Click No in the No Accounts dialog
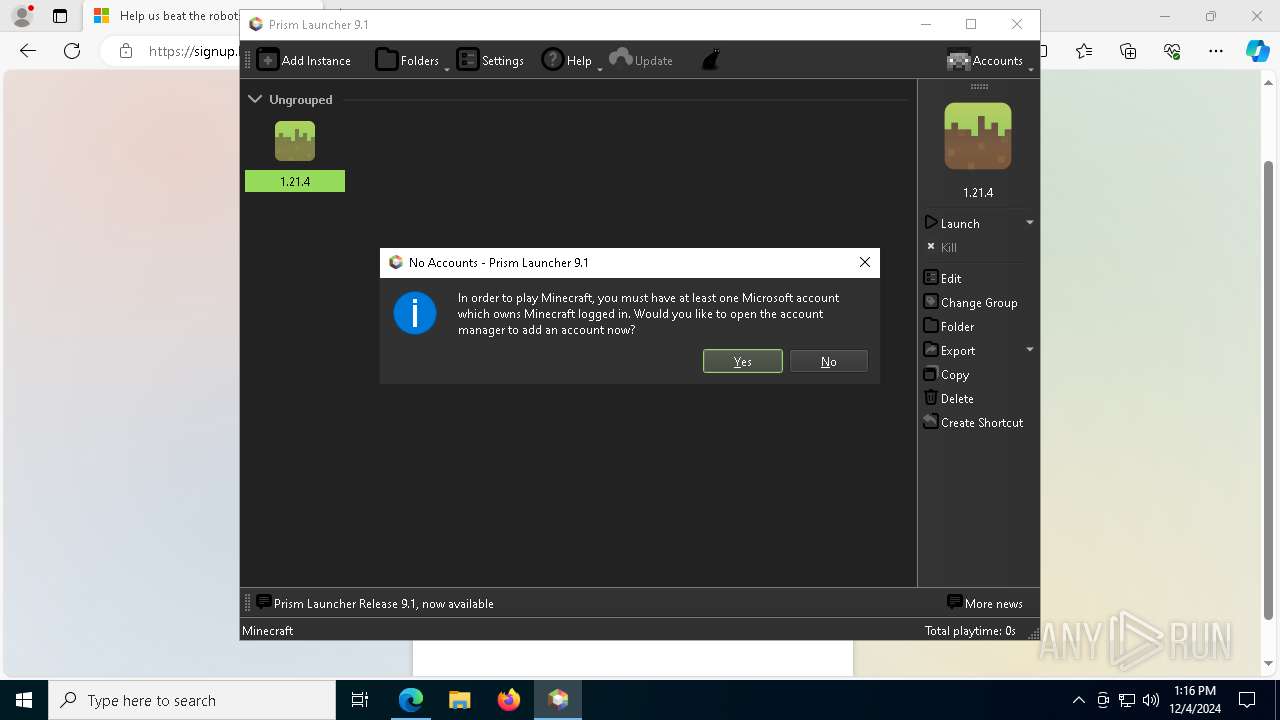Screen dimensions: 1280x720 [x=829, y=361]
